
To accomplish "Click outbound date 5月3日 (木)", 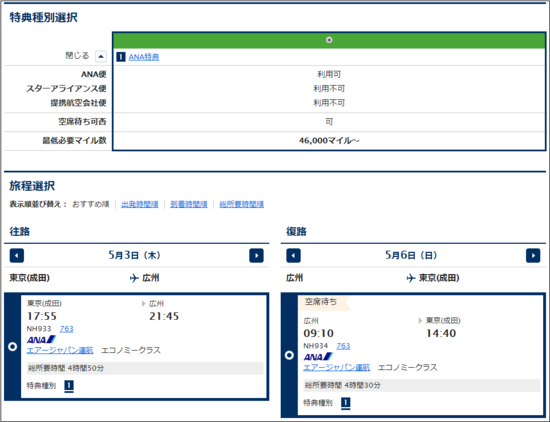I will click(x=134, y=255).
